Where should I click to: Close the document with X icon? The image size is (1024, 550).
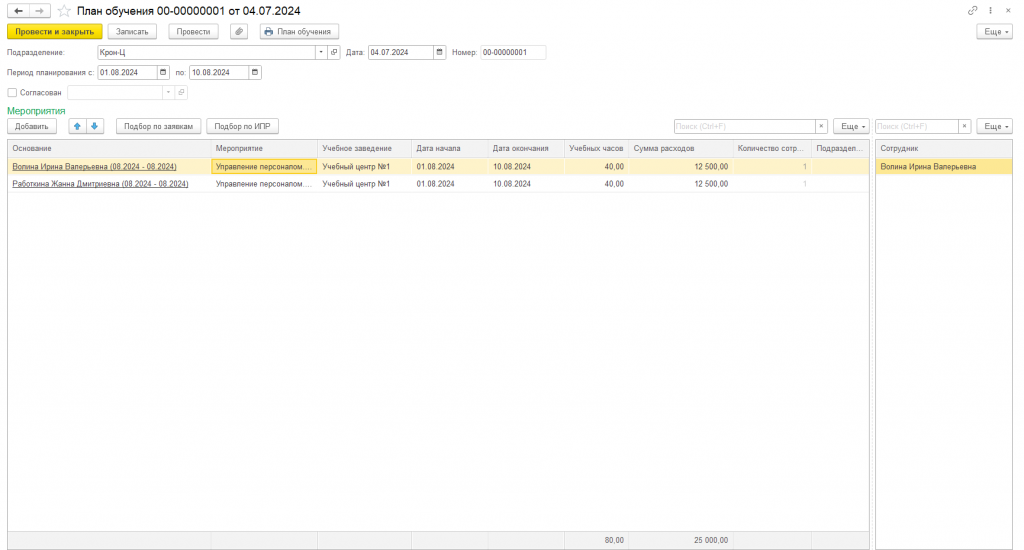1008,10
